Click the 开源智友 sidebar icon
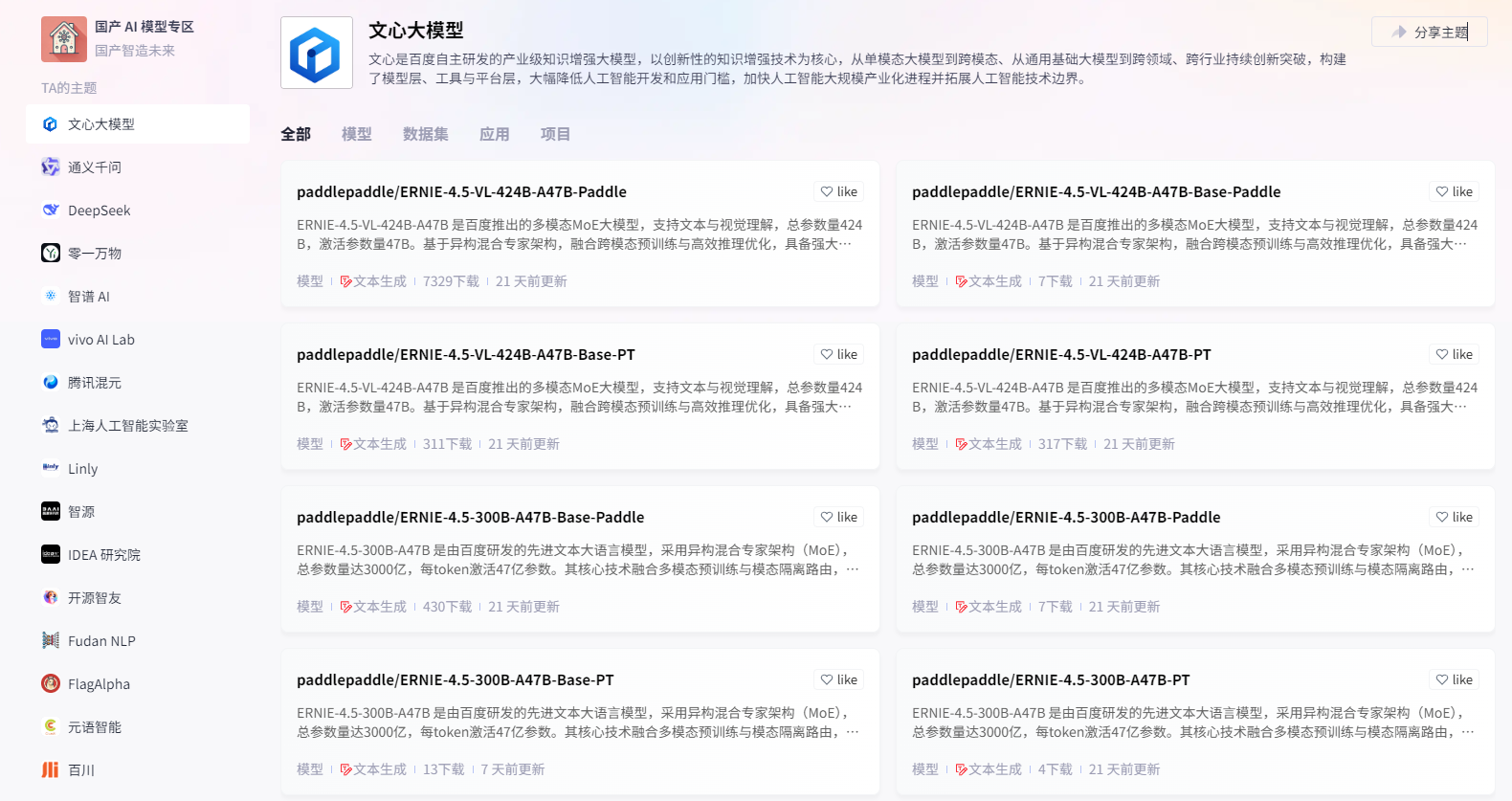1512x801 pixels. tap(51, 597)
